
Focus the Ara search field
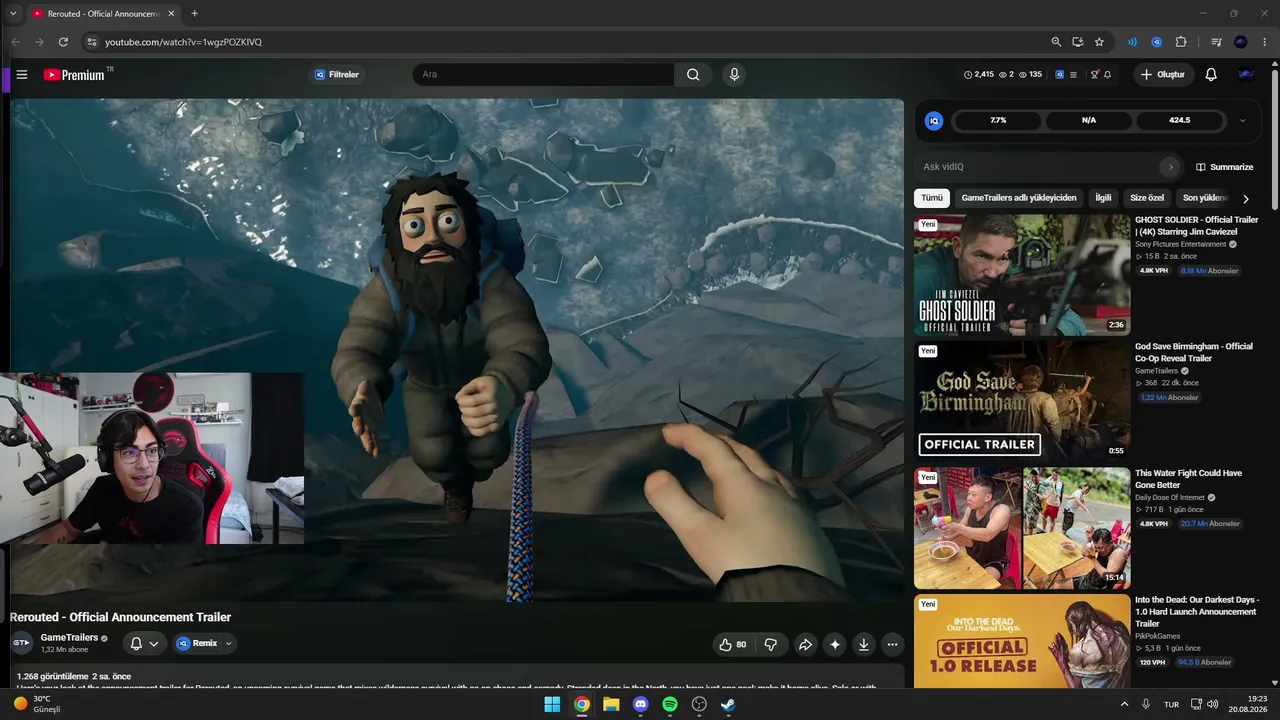pos(543,75)
